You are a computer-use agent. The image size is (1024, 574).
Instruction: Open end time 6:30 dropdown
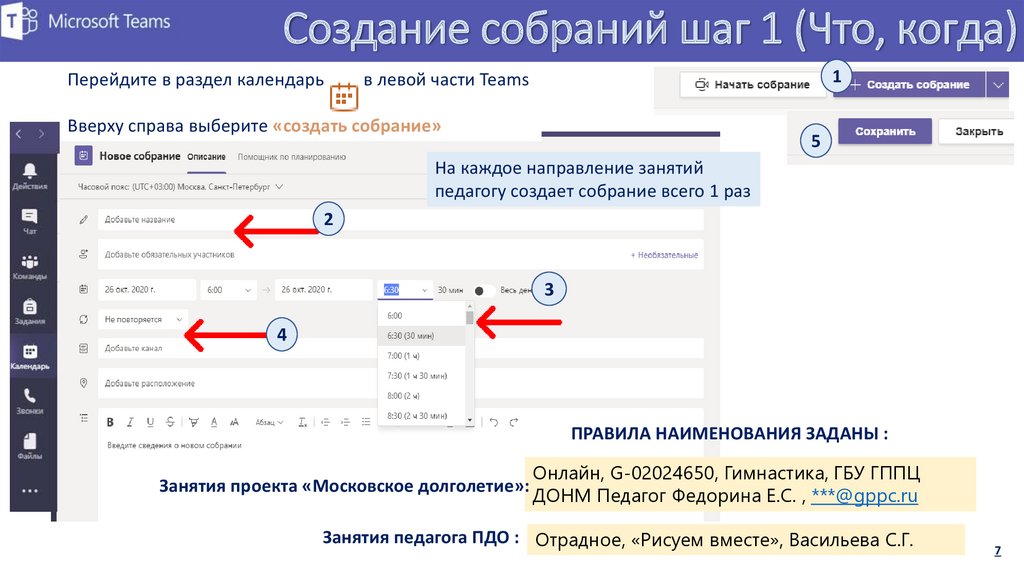[405, 290]
